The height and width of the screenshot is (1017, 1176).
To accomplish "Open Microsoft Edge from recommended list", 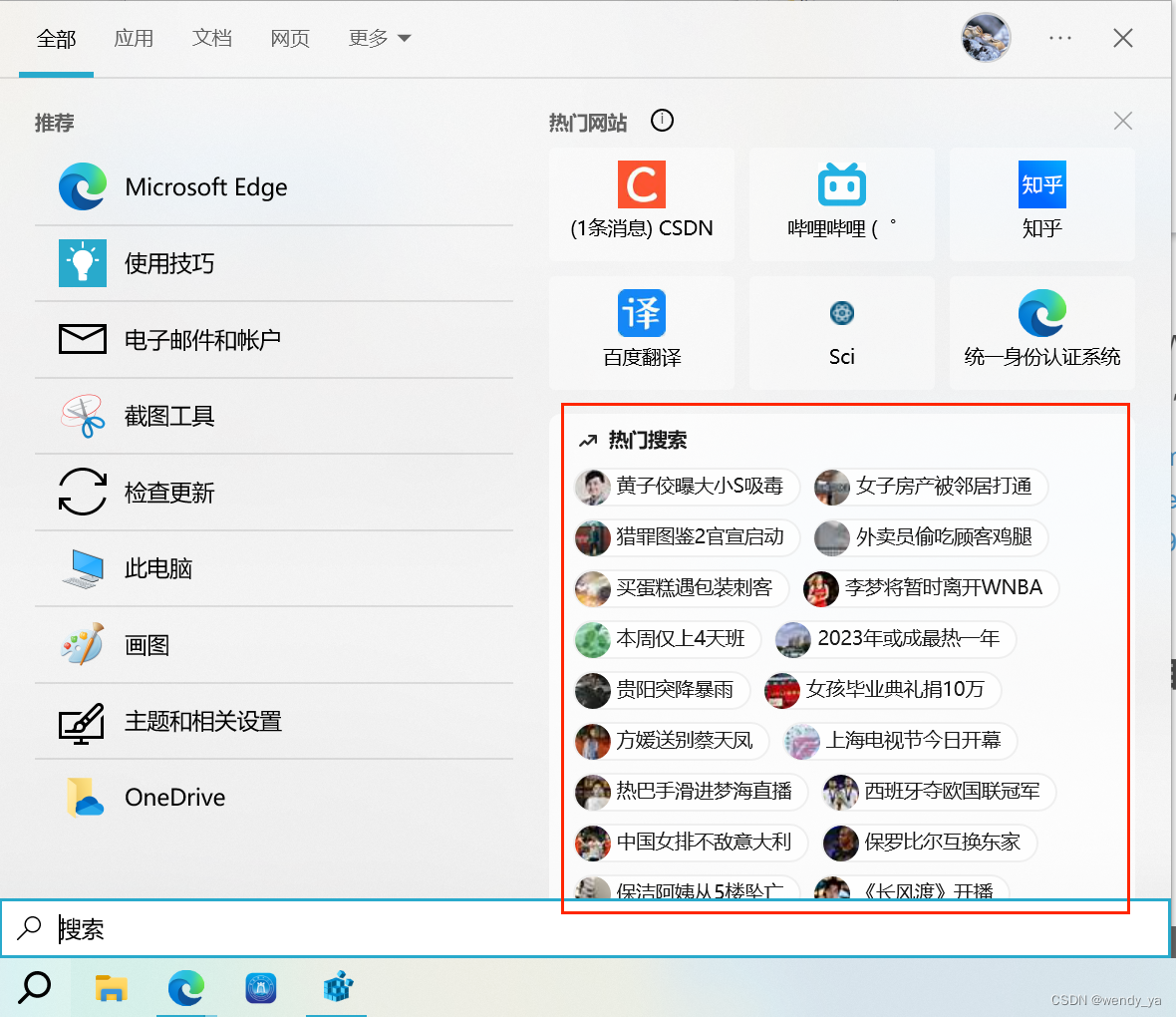I will tap(274, 186).
